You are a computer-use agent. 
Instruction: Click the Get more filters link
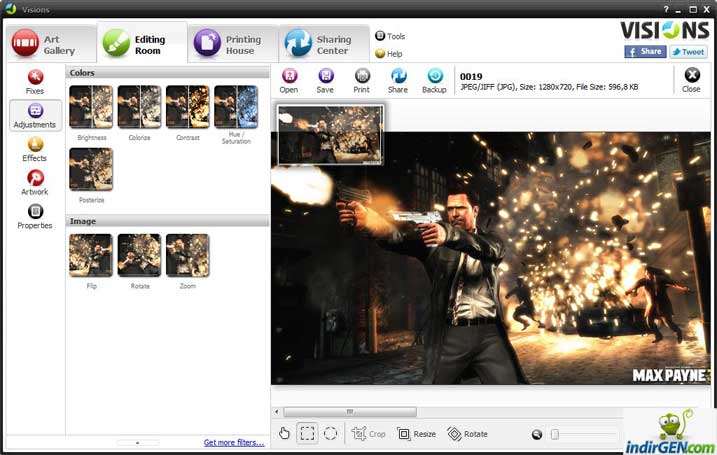[x=234, y=442]
